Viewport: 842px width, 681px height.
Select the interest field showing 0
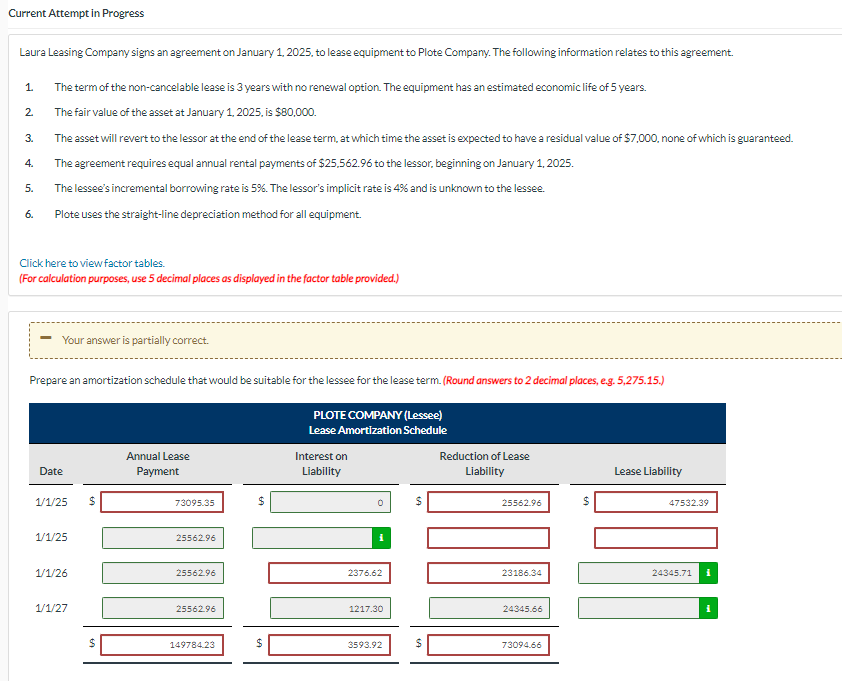[x=330, y=502]
